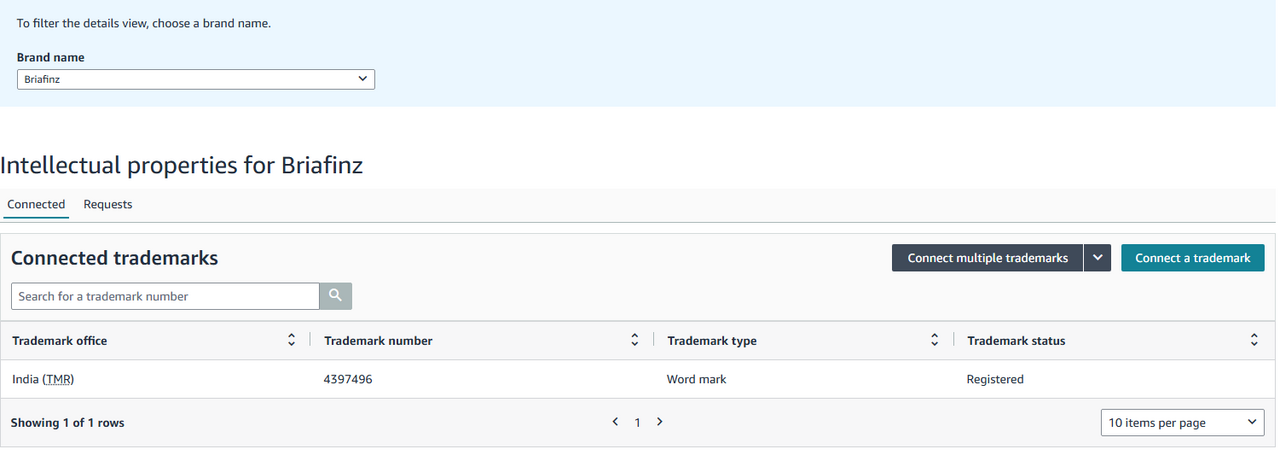Sort by Trademark status column arrows
This screenshot has height=455, width=1280.
(x=1254, y=340)
